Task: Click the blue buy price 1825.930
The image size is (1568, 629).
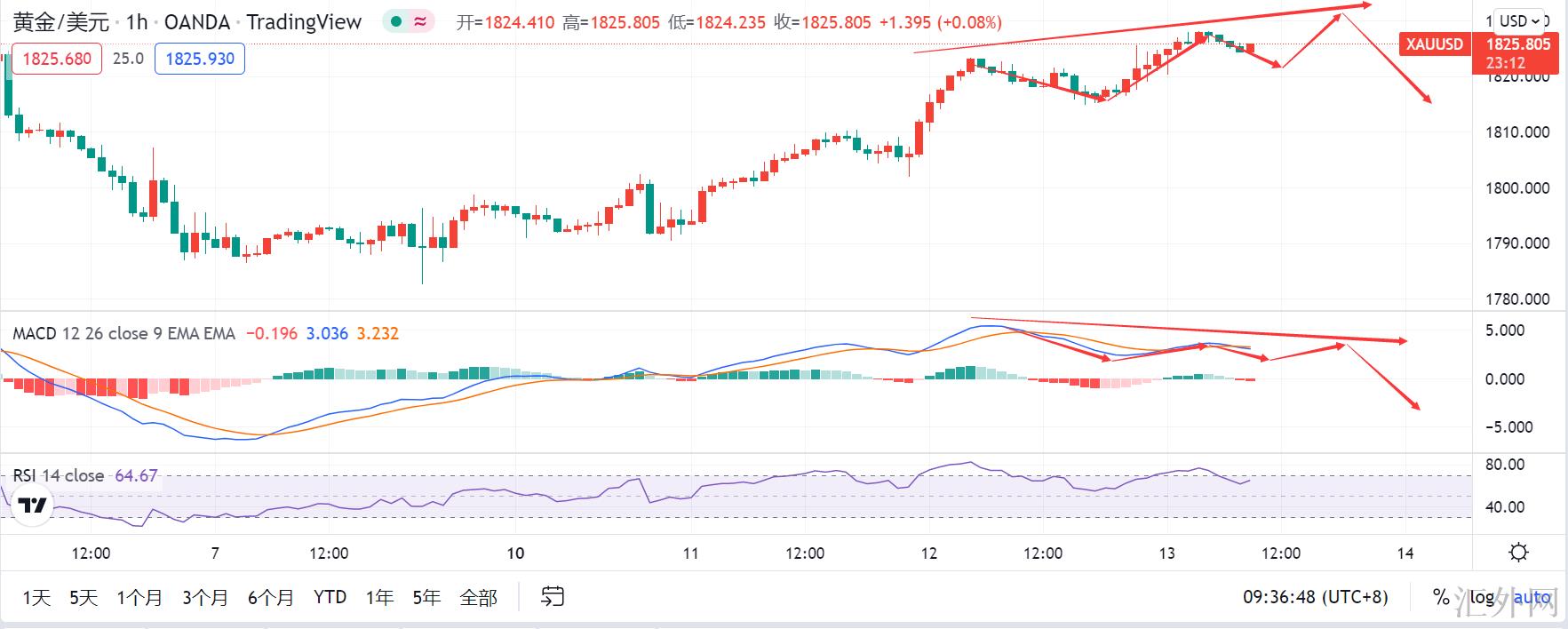Action: 200,60
